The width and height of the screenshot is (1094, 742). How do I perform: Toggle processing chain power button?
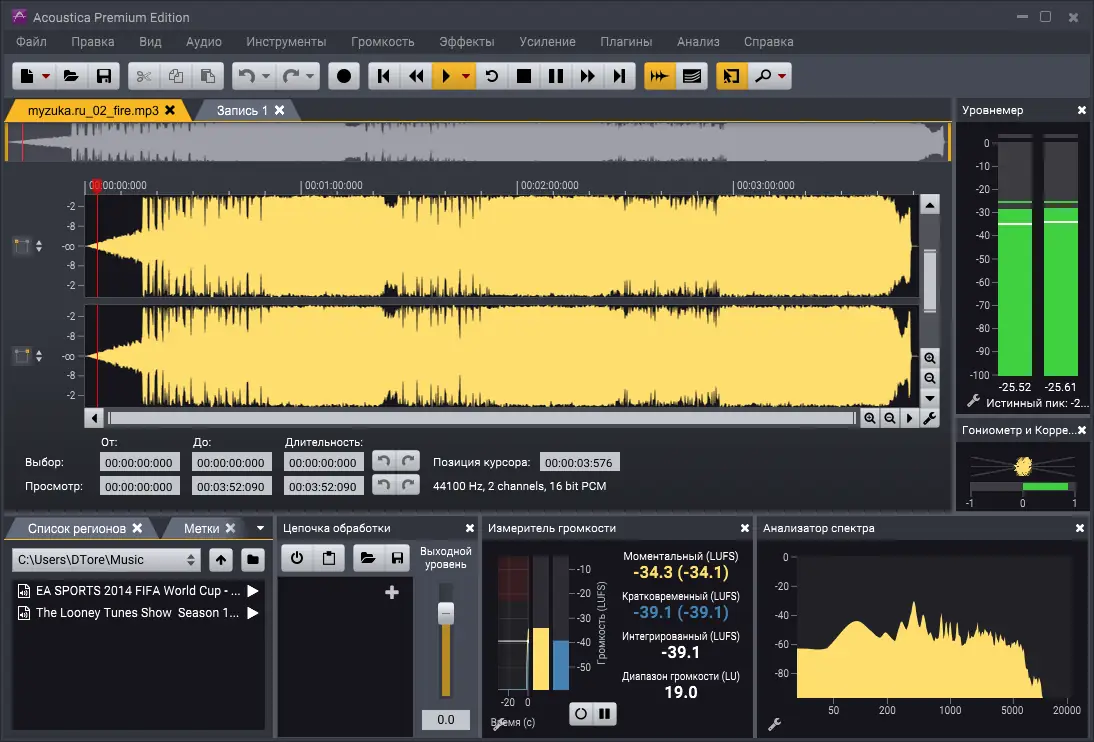click(297, 558)
